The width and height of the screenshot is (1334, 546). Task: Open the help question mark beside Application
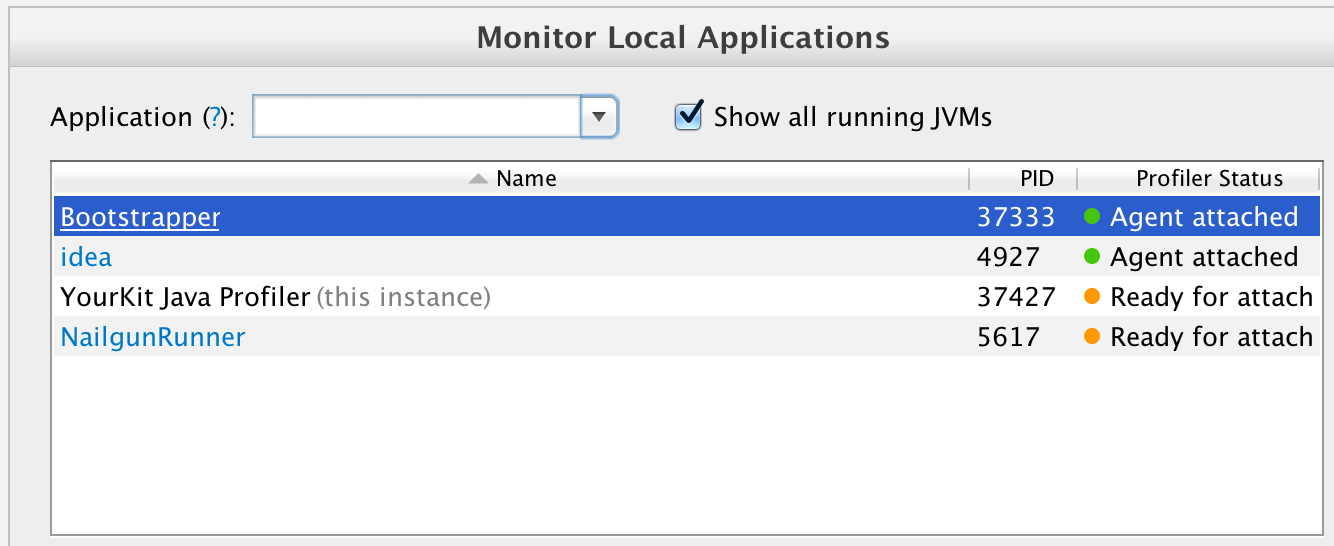213,118
